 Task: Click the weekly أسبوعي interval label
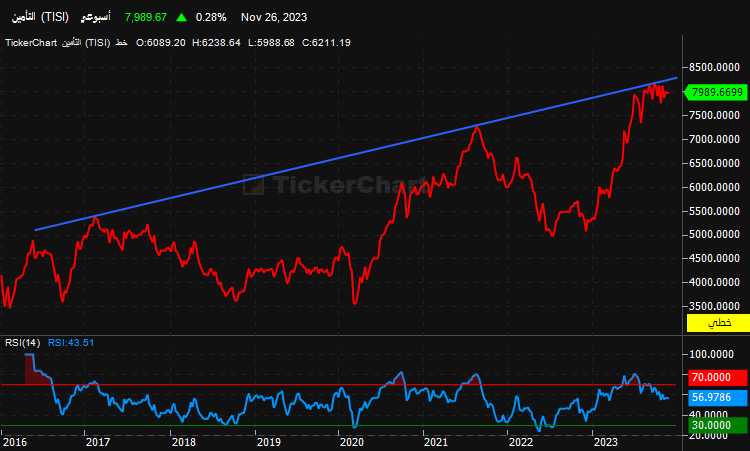(x=95, y=17)
